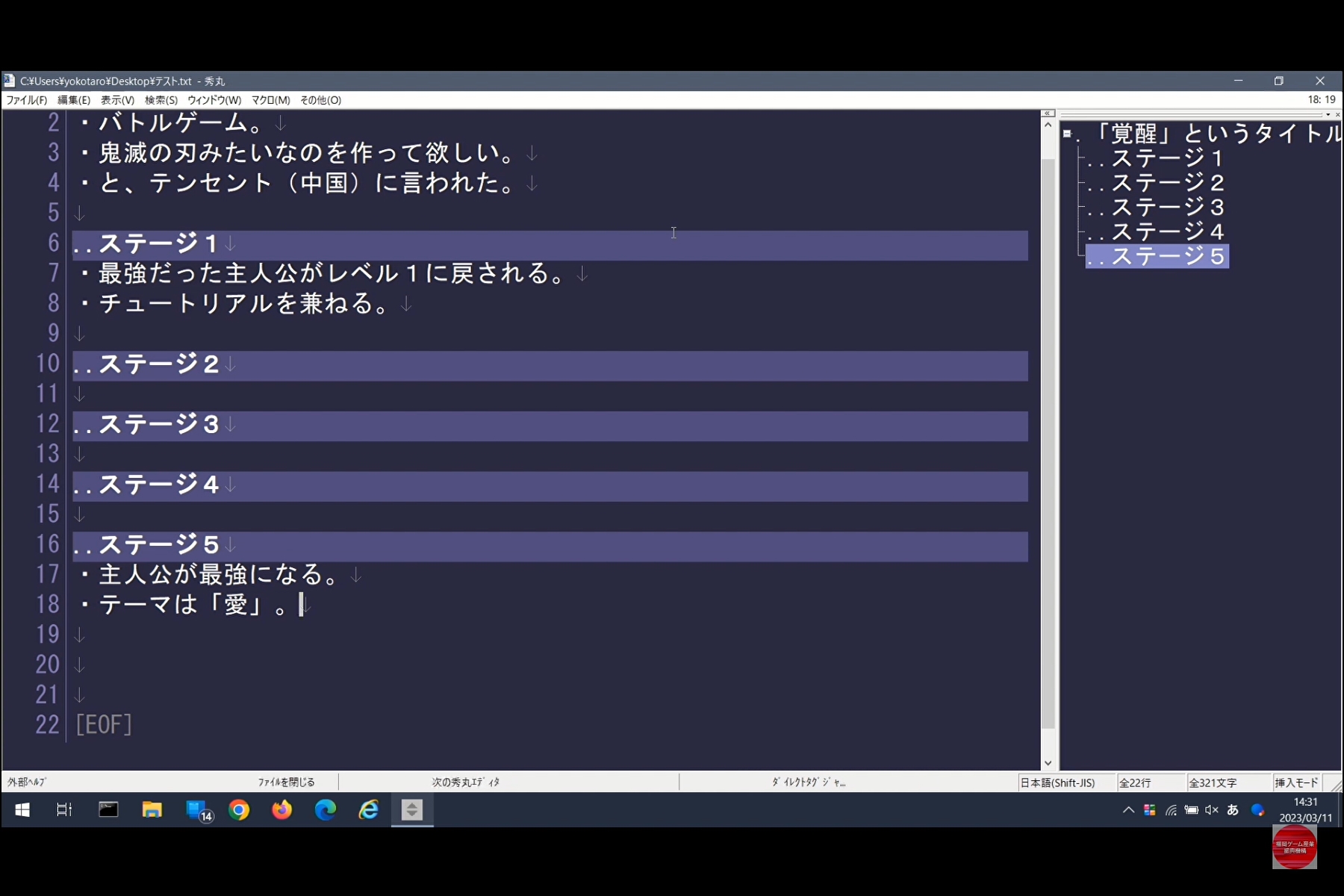The height and width of the screenshot is (896, 1344).
Task: Click the editor scrollbar up arrow
Action: tap(1048, 125)
